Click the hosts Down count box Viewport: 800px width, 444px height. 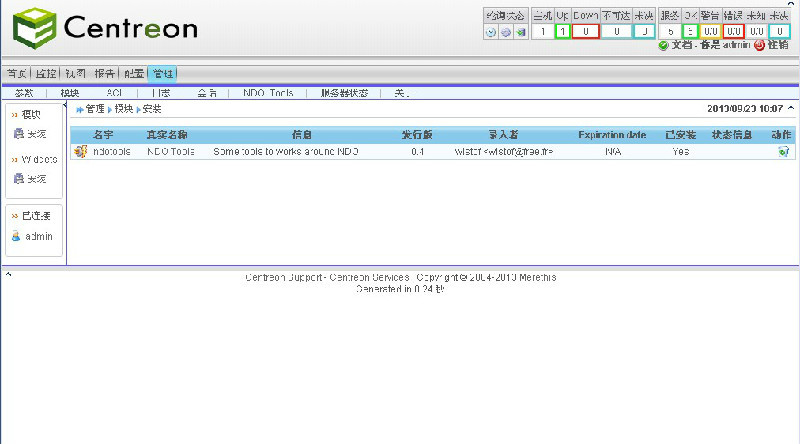click(x=585, y=32)
